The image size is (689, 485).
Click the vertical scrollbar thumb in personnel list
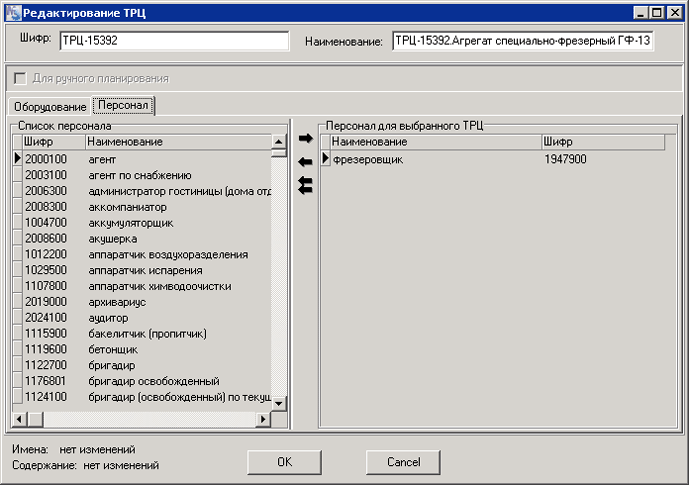[x=279, y=153]
